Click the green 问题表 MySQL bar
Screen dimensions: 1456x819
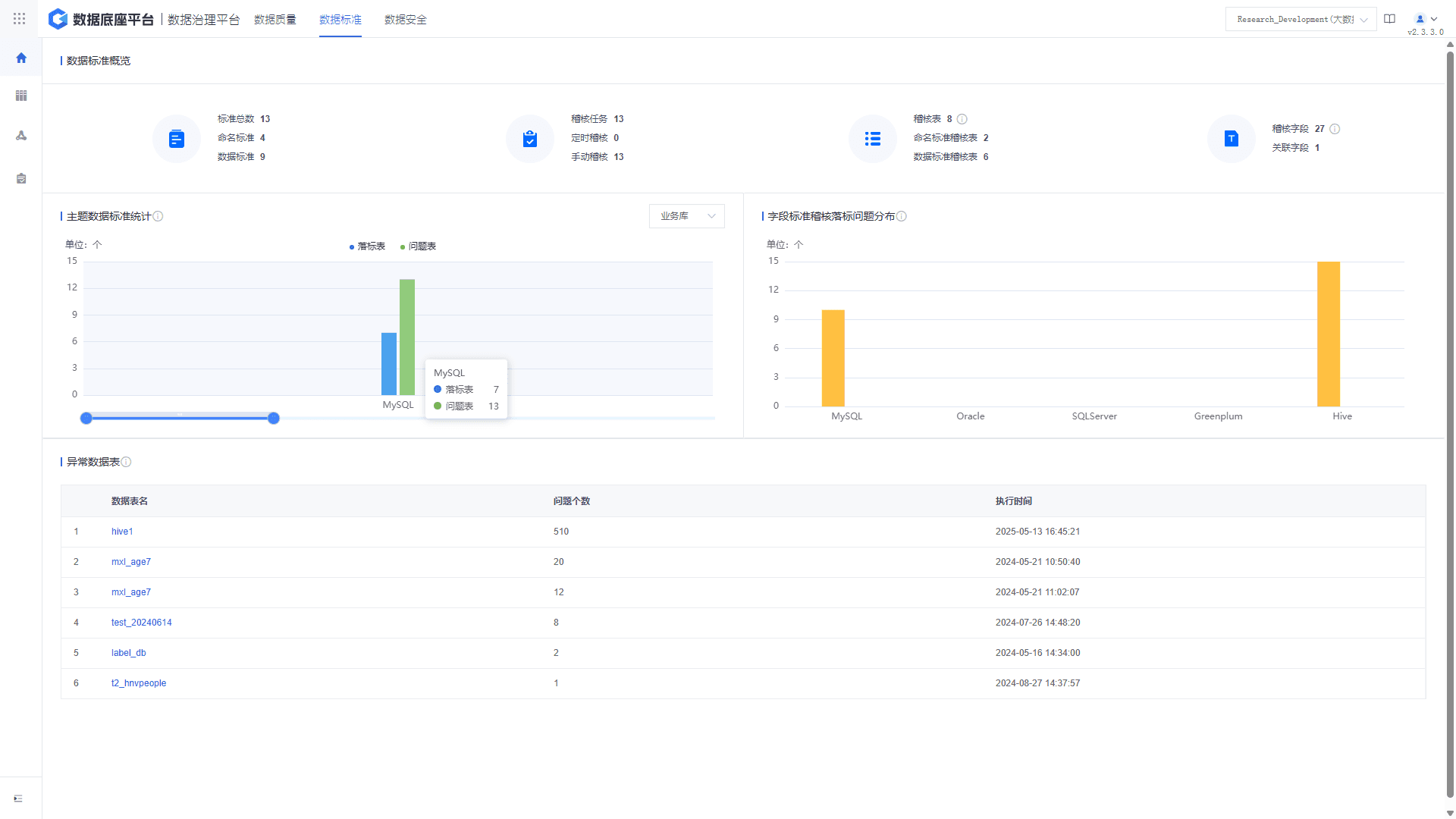pos(407,337)
